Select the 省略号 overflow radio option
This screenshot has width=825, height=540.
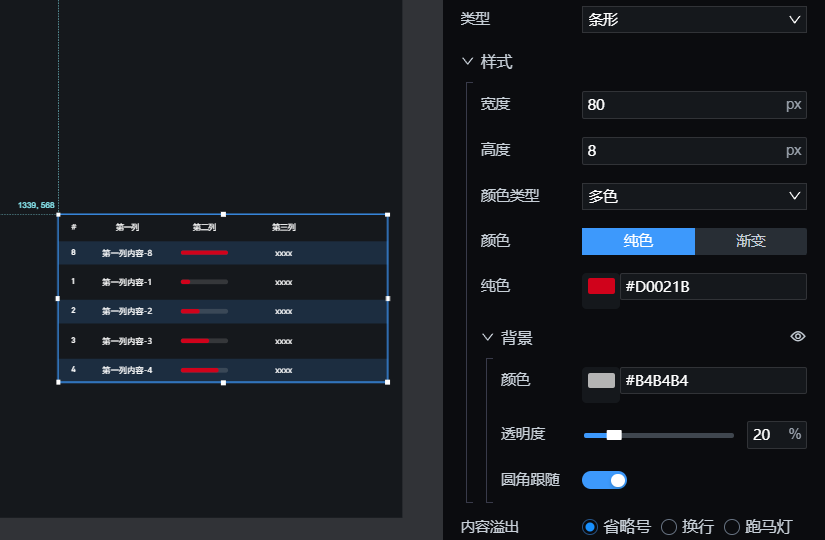[x=590, y=527]
